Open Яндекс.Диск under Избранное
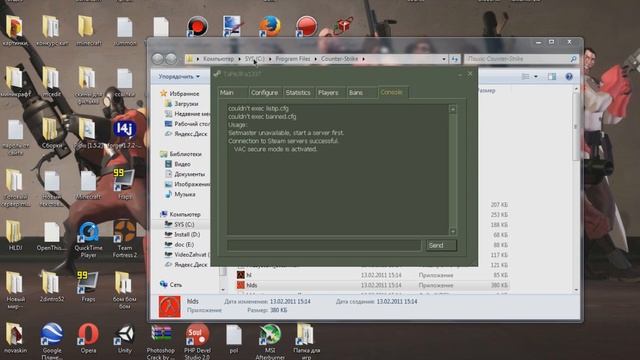 click(x=186, y=134)
